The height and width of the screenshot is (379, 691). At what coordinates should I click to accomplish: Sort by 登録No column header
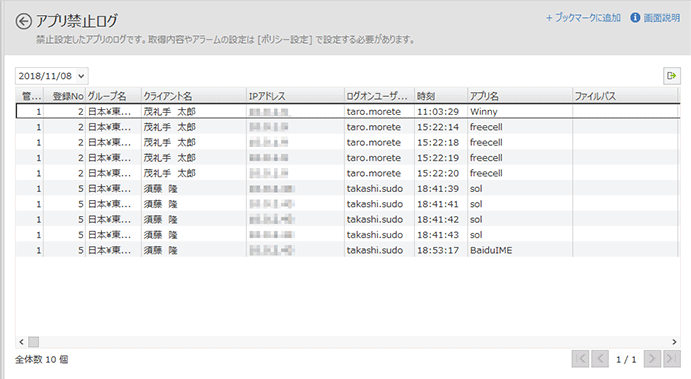click(65, 96)
